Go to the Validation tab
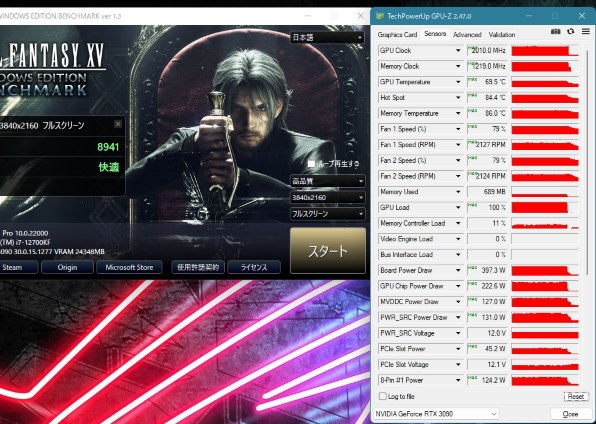The height and width of the screenshot is (424, 596). point(502,35)
